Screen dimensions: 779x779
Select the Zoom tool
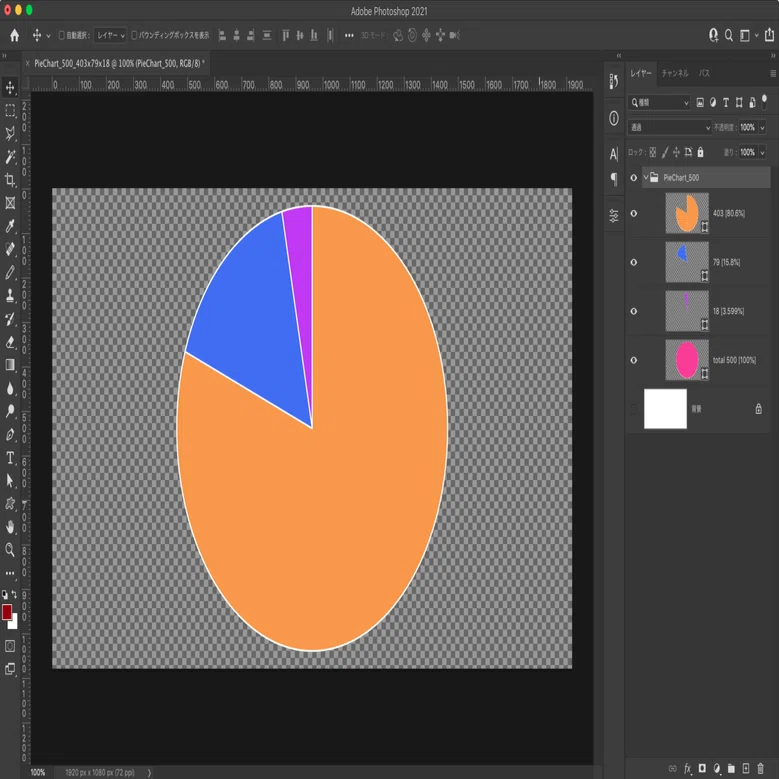[x=10, y=549]
